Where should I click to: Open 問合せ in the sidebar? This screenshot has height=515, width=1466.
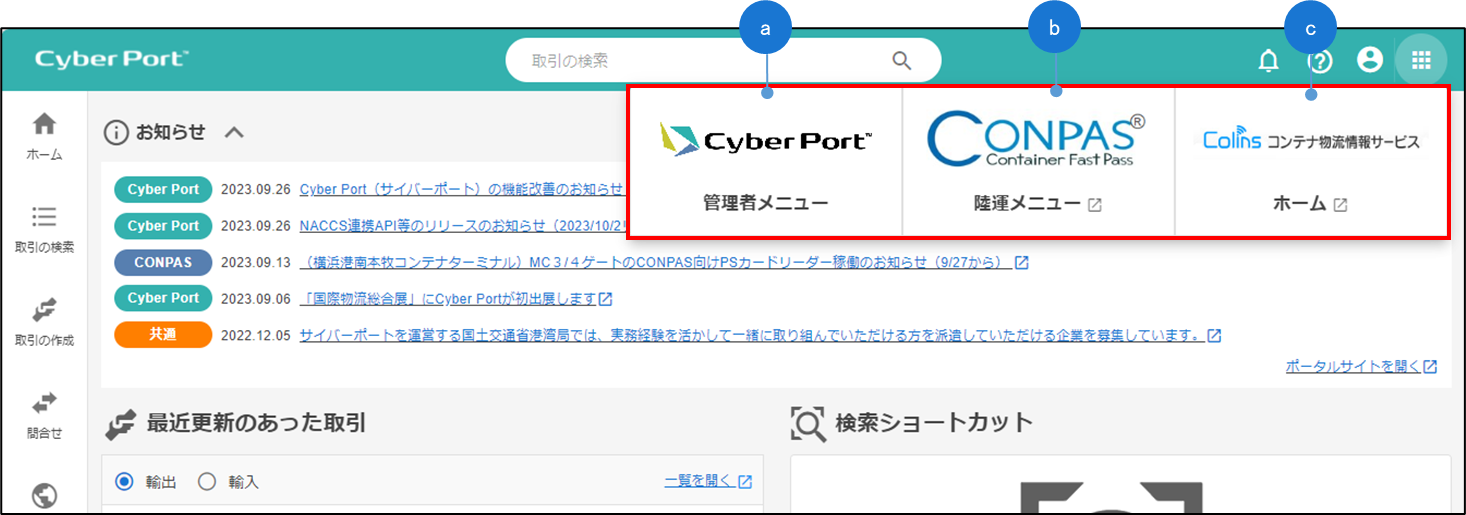[44, 414]
